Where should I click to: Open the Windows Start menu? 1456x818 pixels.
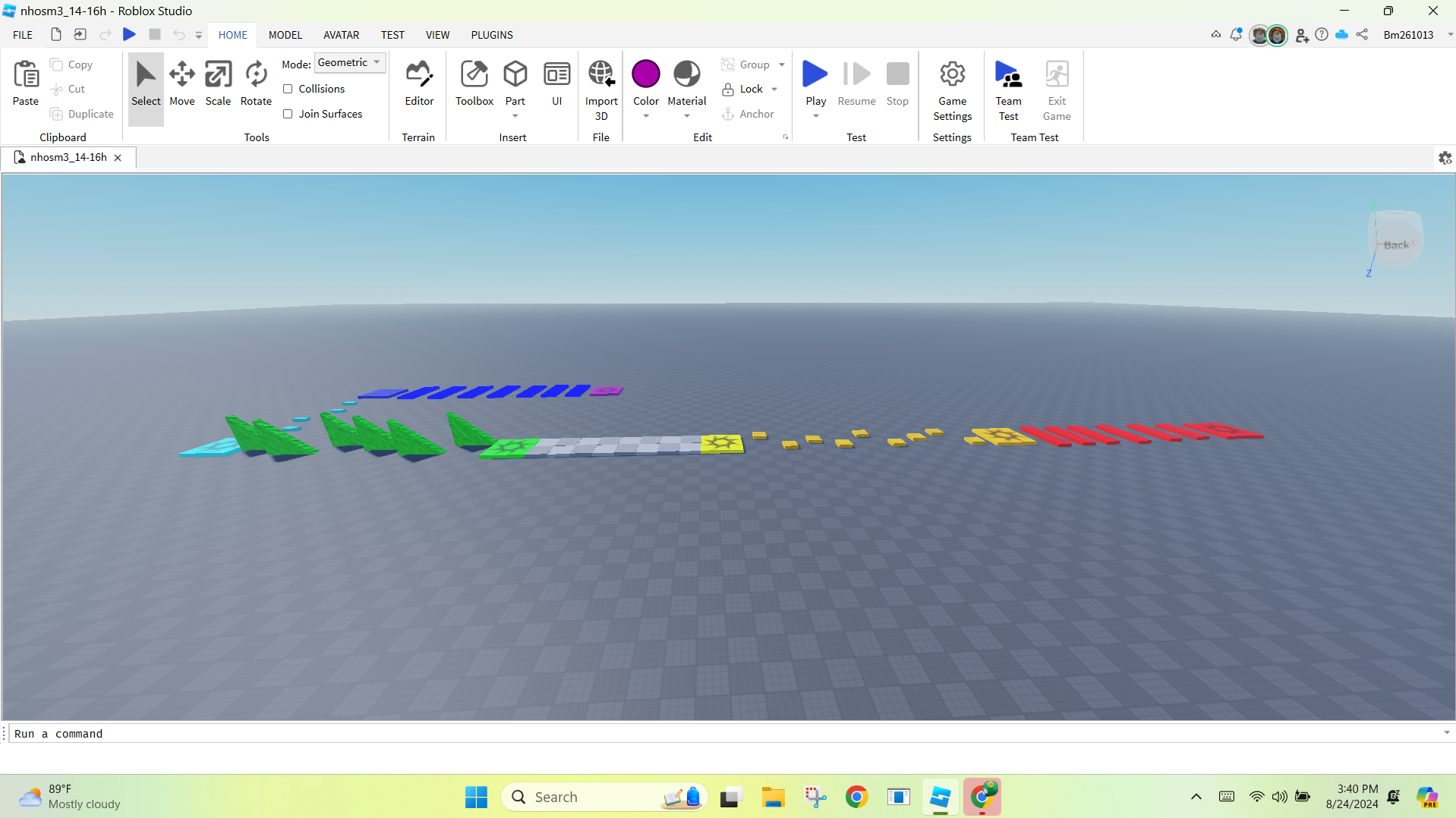pos(476,797)
